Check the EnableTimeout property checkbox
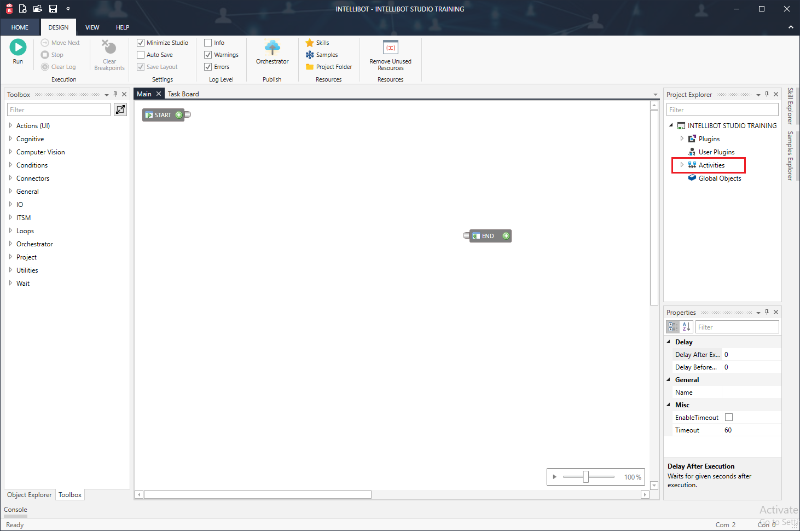Screen dimensions: 800x531 (729, 417)
